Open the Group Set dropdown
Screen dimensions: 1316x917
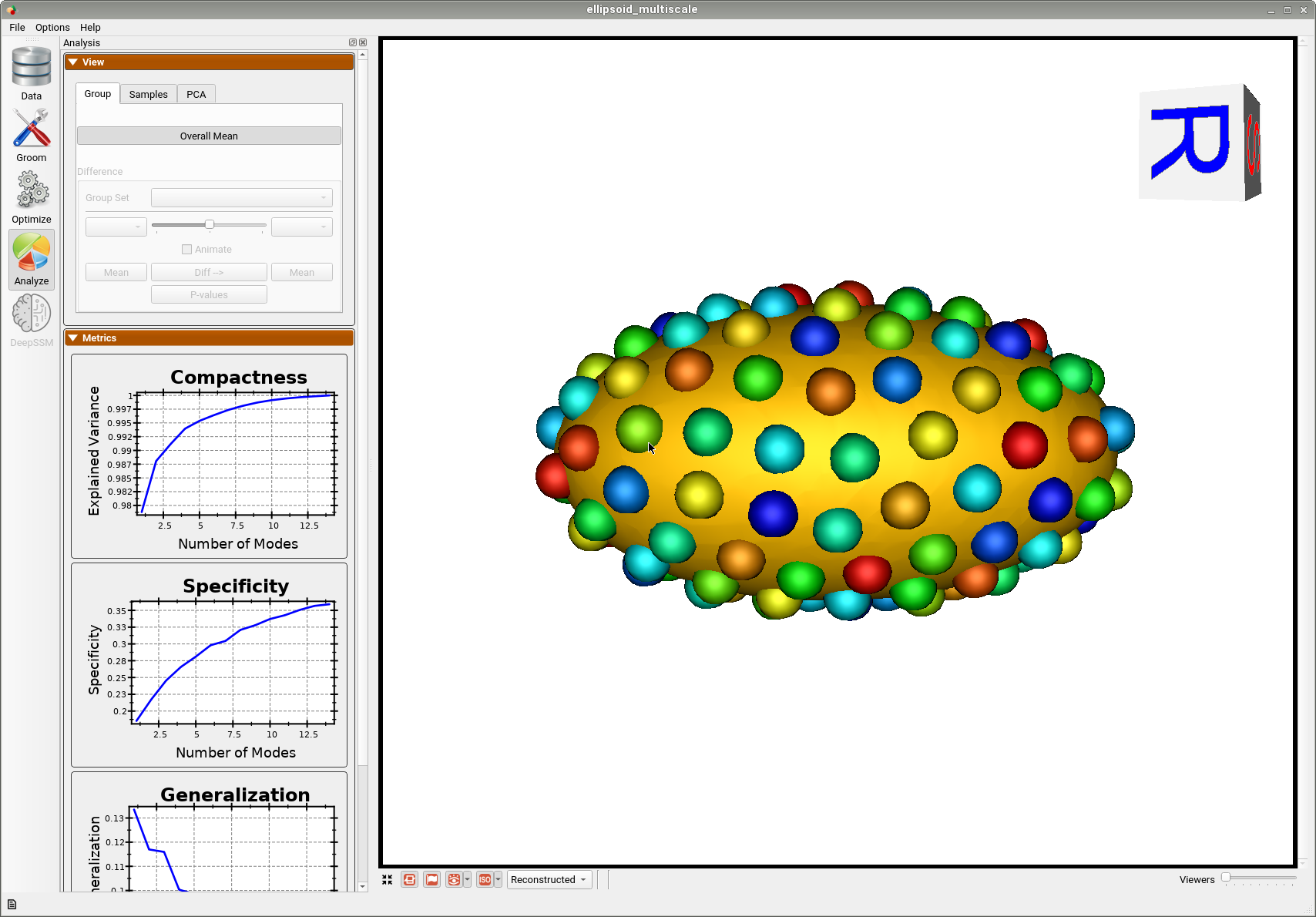coord(241,197)
